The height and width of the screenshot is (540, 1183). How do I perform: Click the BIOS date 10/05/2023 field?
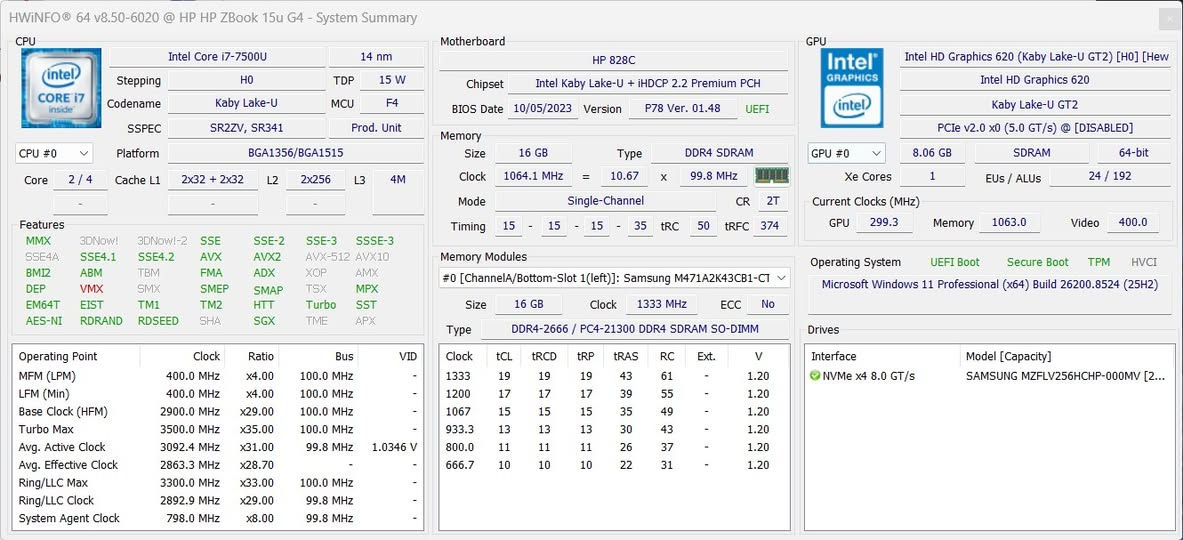[x=542, y=109]
